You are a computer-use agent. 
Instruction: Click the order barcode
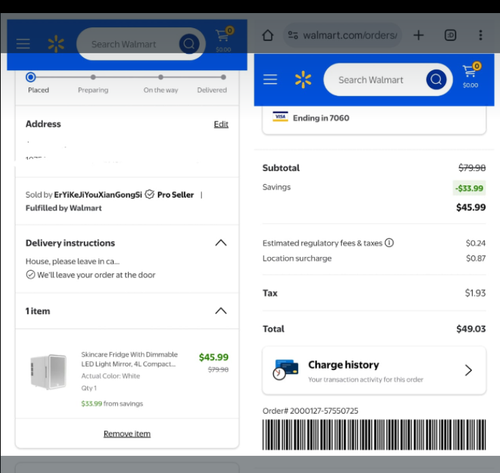[374, 435]
